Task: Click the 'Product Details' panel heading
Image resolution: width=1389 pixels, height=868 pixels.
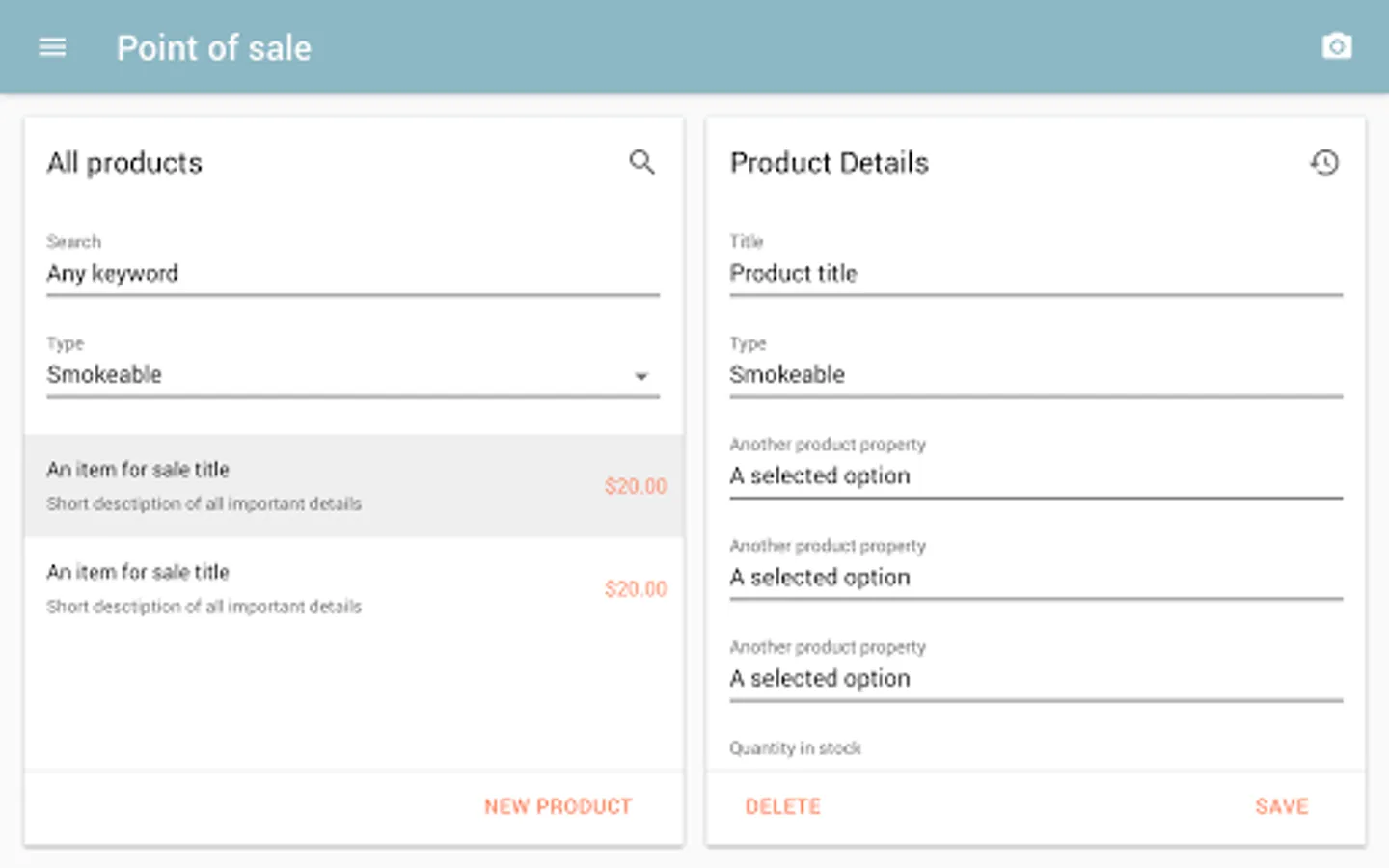Action: click(829, 163)
